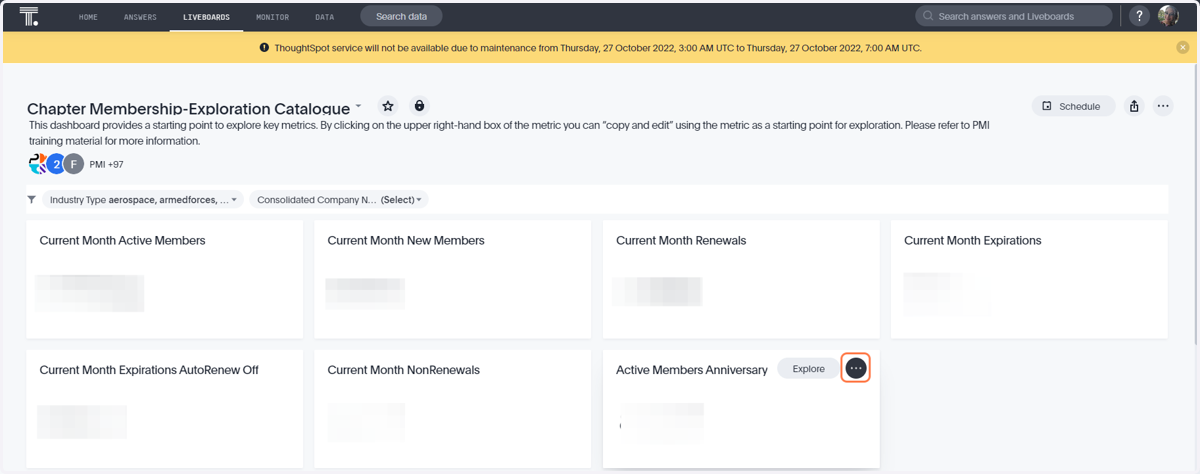Open the Home tab

88,17
